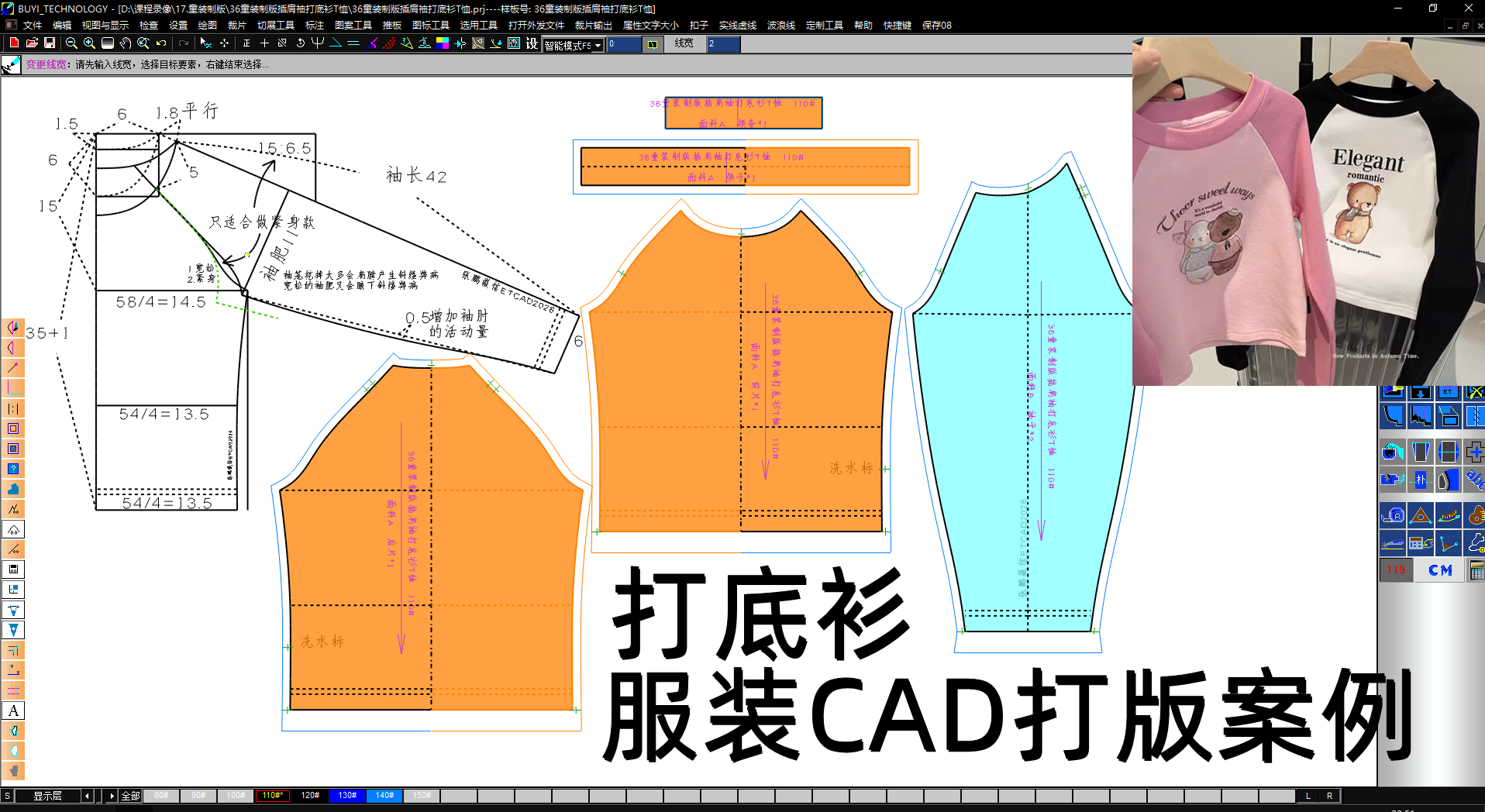Select the text A tool in left toolbar

[13, 710]
